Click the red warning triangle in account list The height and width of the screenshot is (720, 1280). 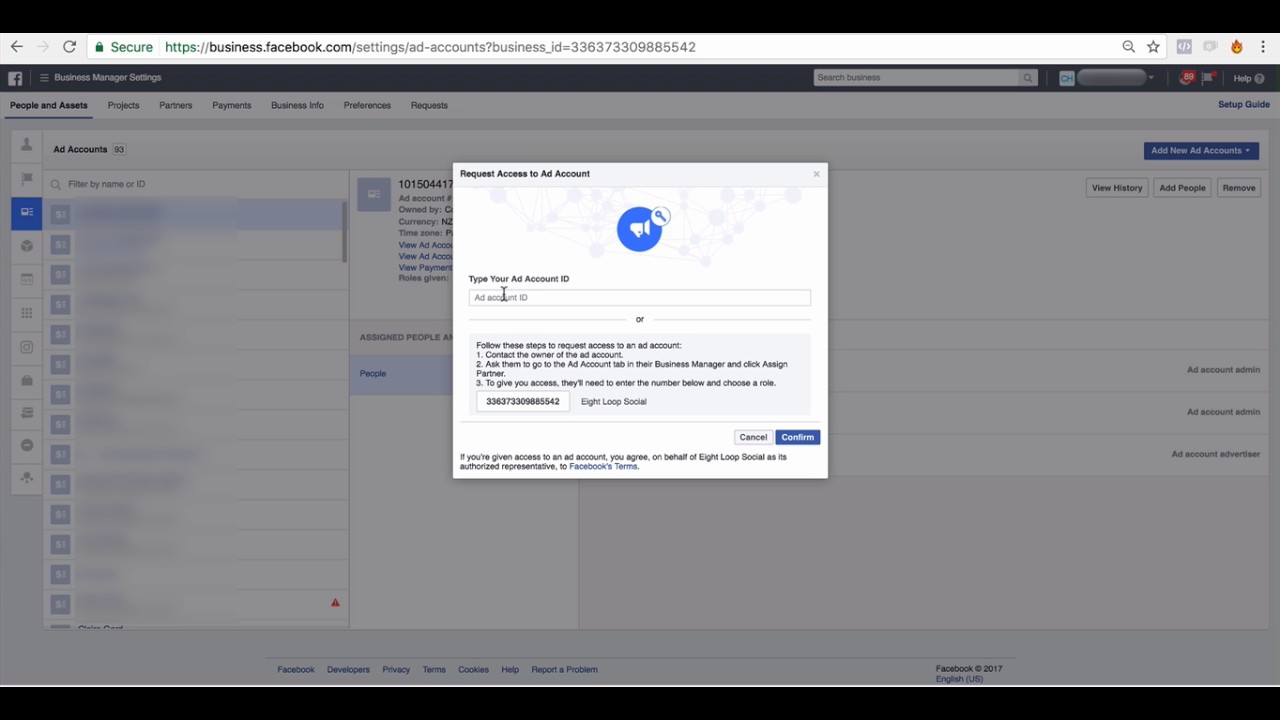pyautogui.click(x=335, y=603)
